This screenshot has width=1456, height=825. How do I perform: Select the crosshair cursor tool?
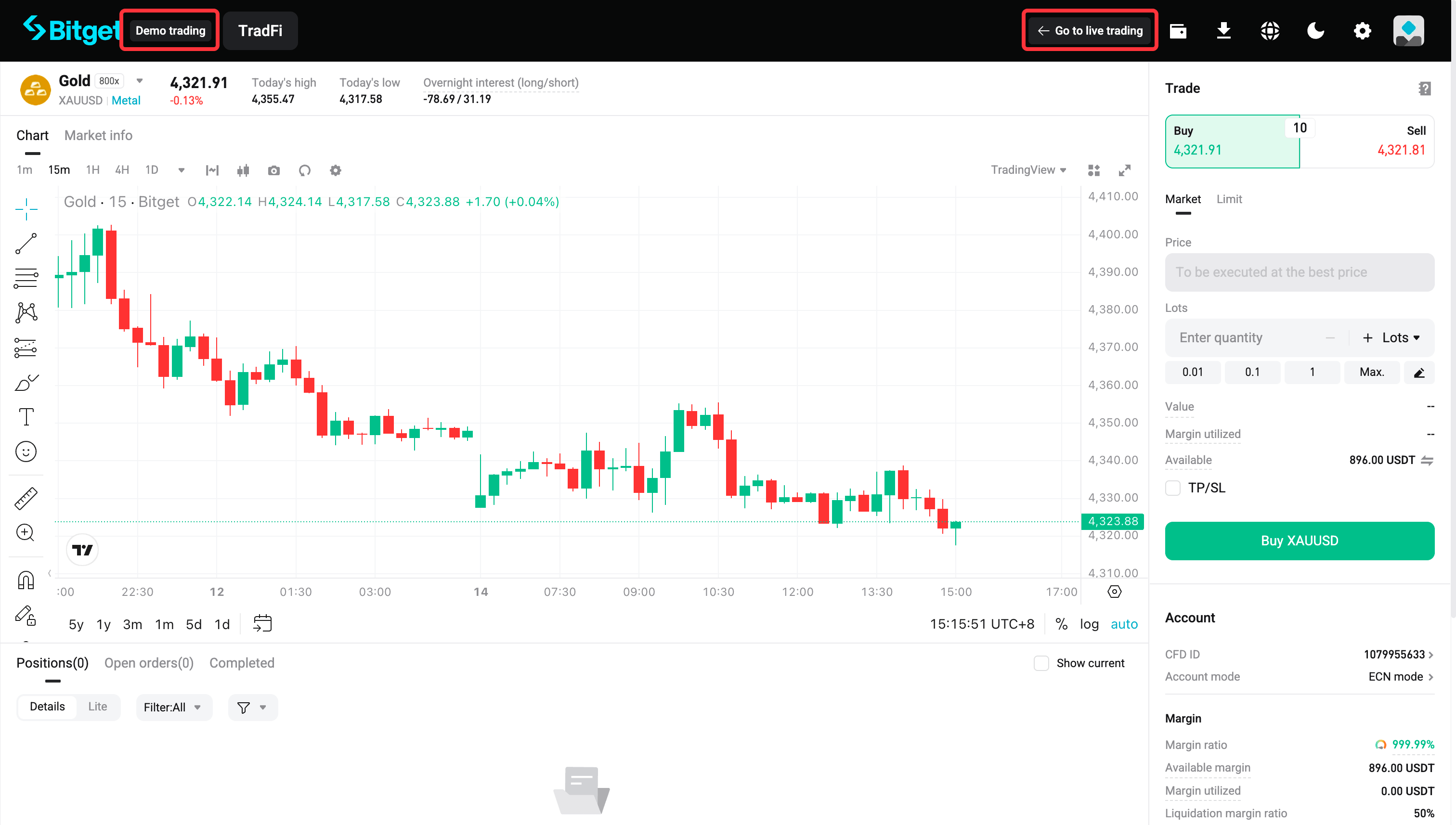26,209
